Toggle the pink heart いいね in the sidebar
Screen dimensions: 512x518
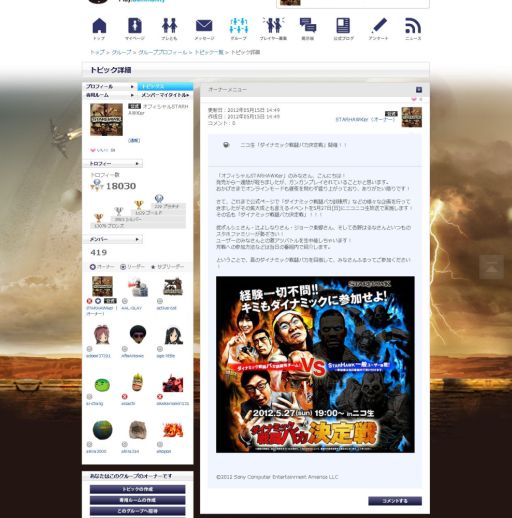point(93,150)
